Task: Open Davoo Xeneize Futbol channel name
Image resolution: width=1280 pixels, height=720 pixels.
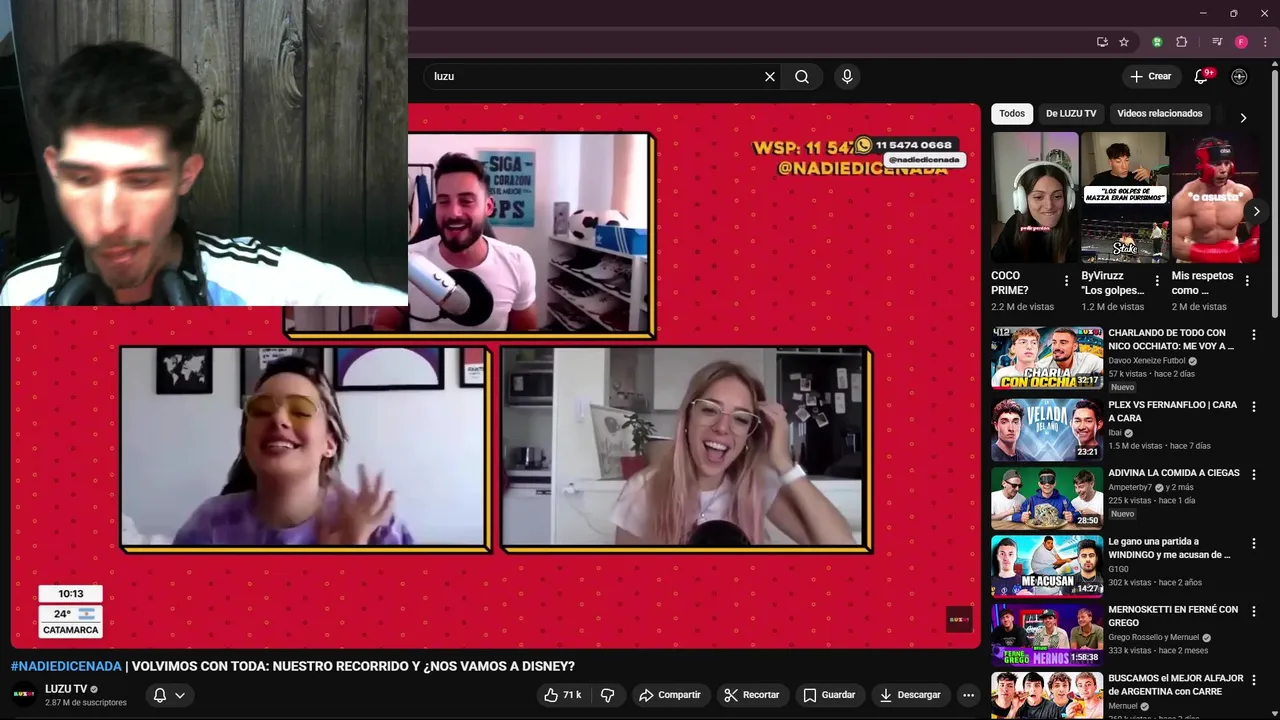Action: pos(1146,360)
